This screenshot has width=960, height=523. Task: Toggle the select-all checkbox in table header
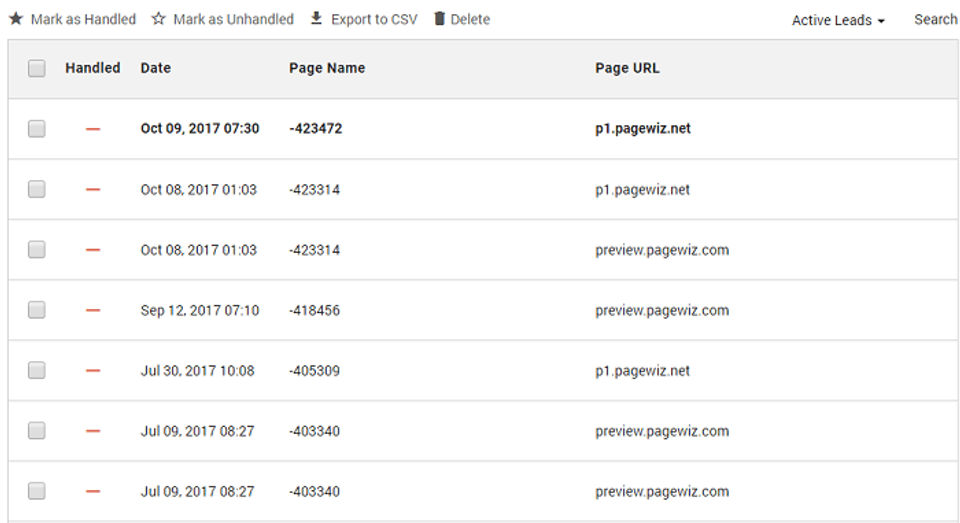click(x=37, y=69)
